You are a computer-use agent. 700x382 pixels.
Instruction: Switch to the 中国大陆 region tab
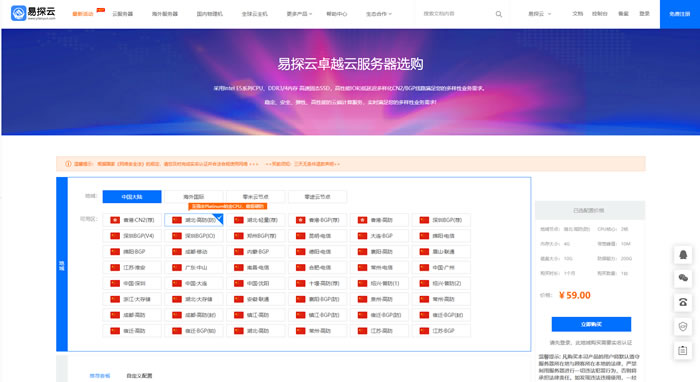click(x=132, y=197)
